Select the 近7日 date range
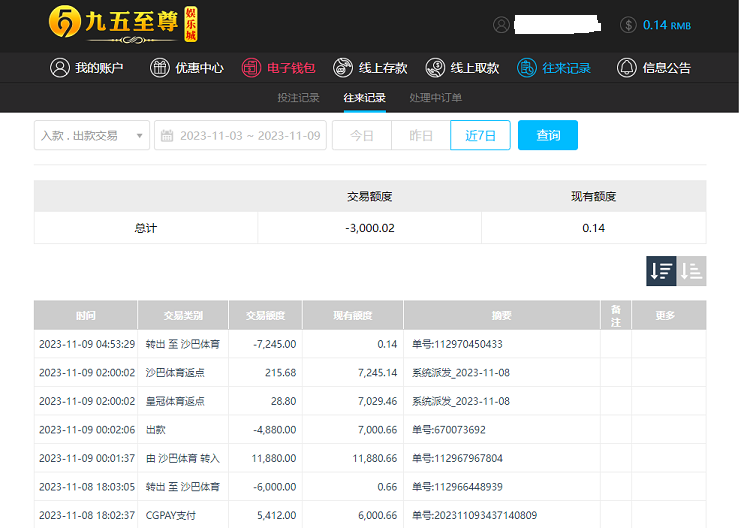This screenshot has height=528, width=747. (x=480, y=135)
